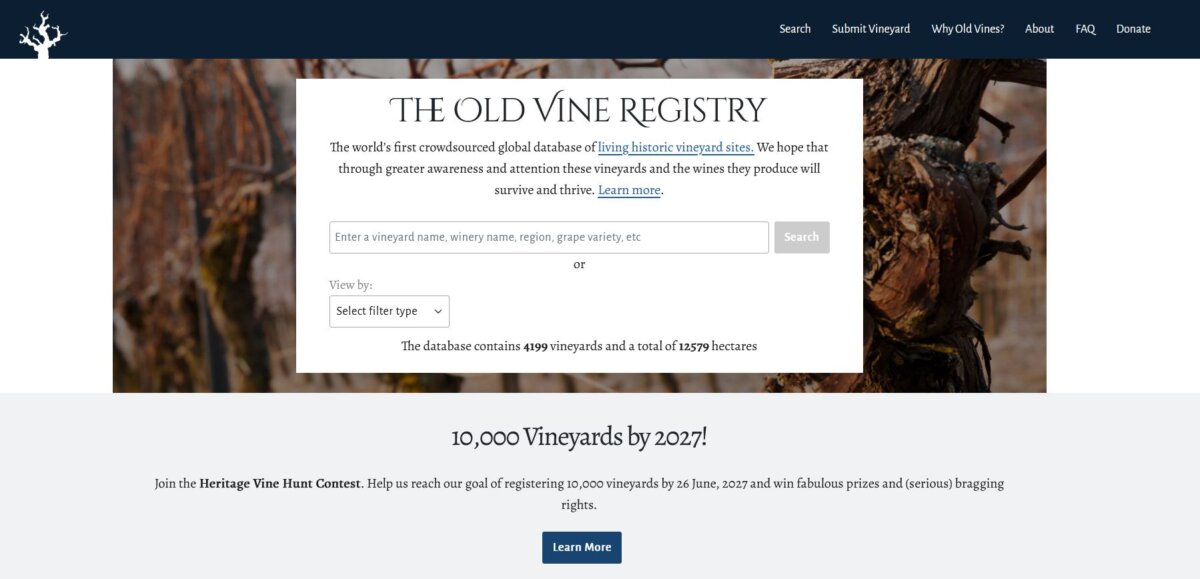Visit the About page
The width and height of the screenshot is (1200, 579).
pos(1039,29)
